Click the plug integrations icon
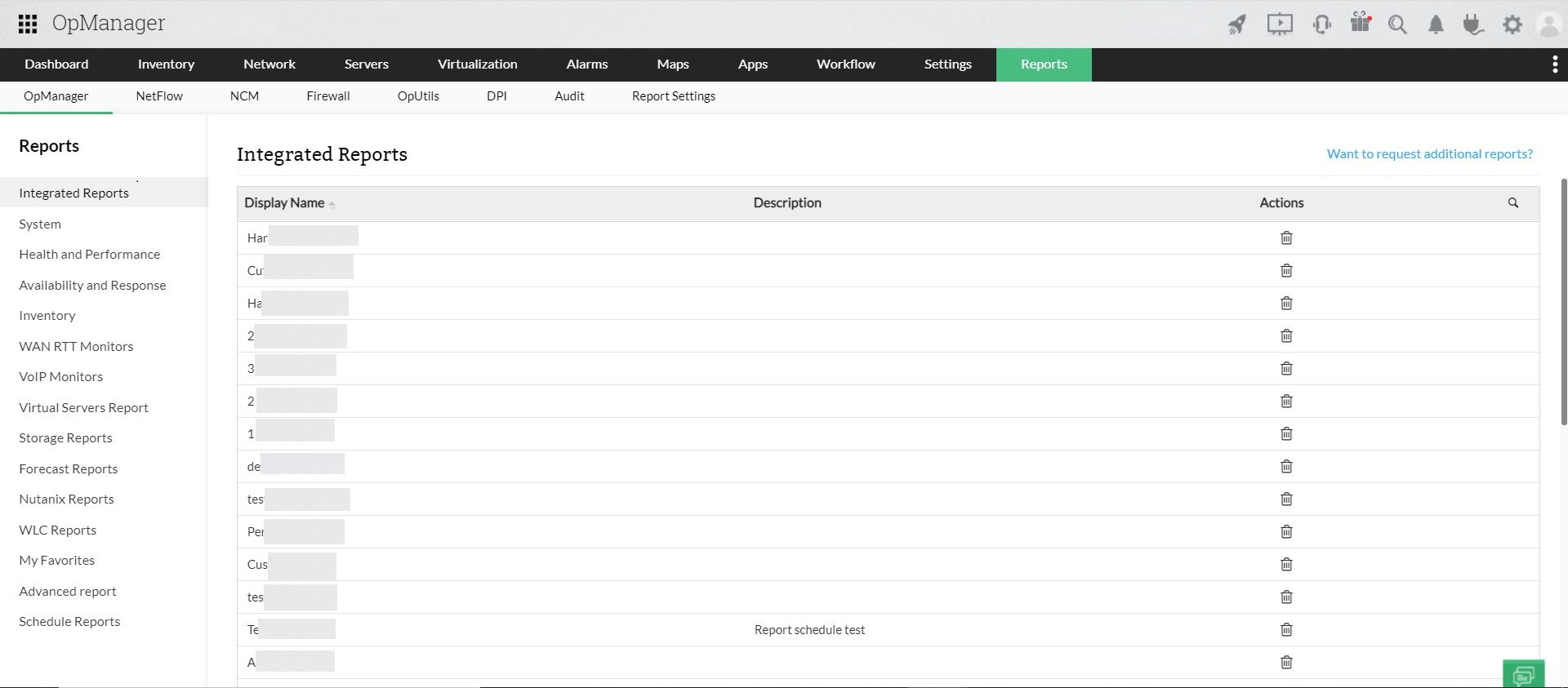1568x688 pixels. (1473, 25)
